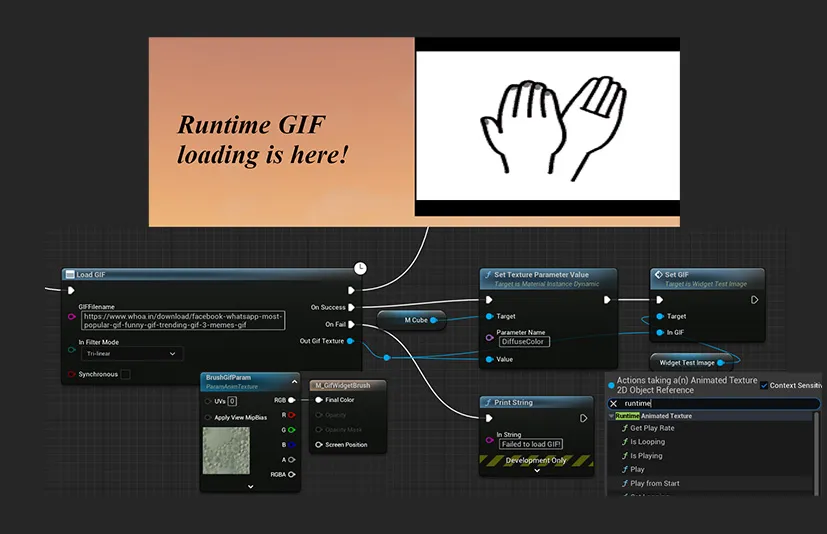The width and height of the screenshot is (827, 534).
Task: Click the M Cube variable output pin
Action: click(x=434, y=320)
